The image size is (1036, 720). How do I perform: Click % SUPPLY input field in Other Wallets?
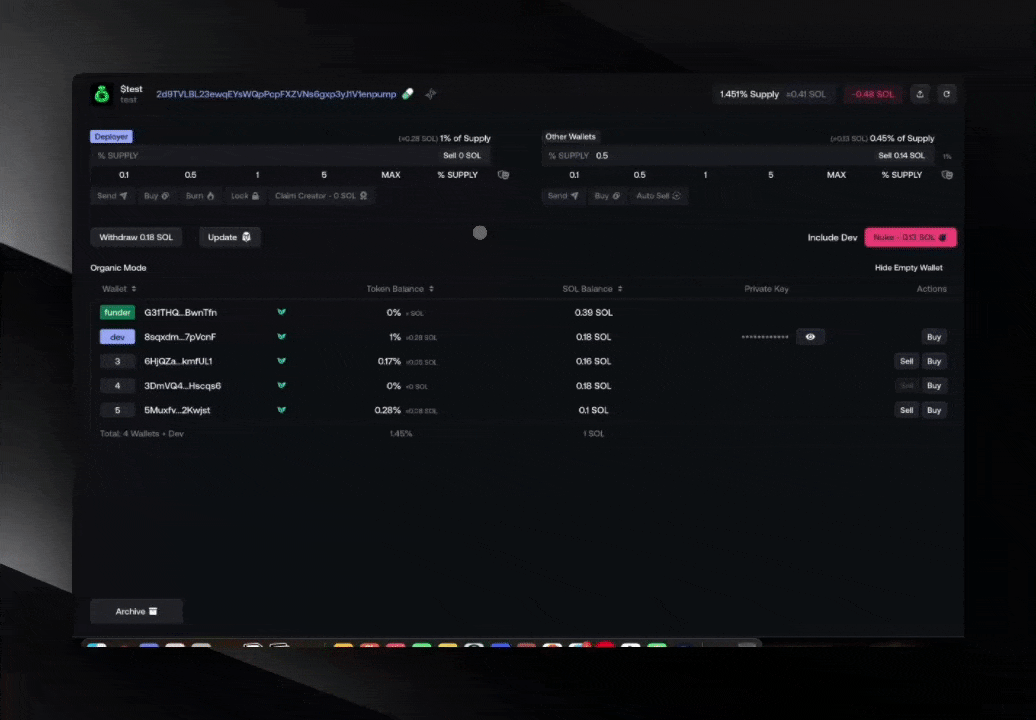[x=700, y=156]
